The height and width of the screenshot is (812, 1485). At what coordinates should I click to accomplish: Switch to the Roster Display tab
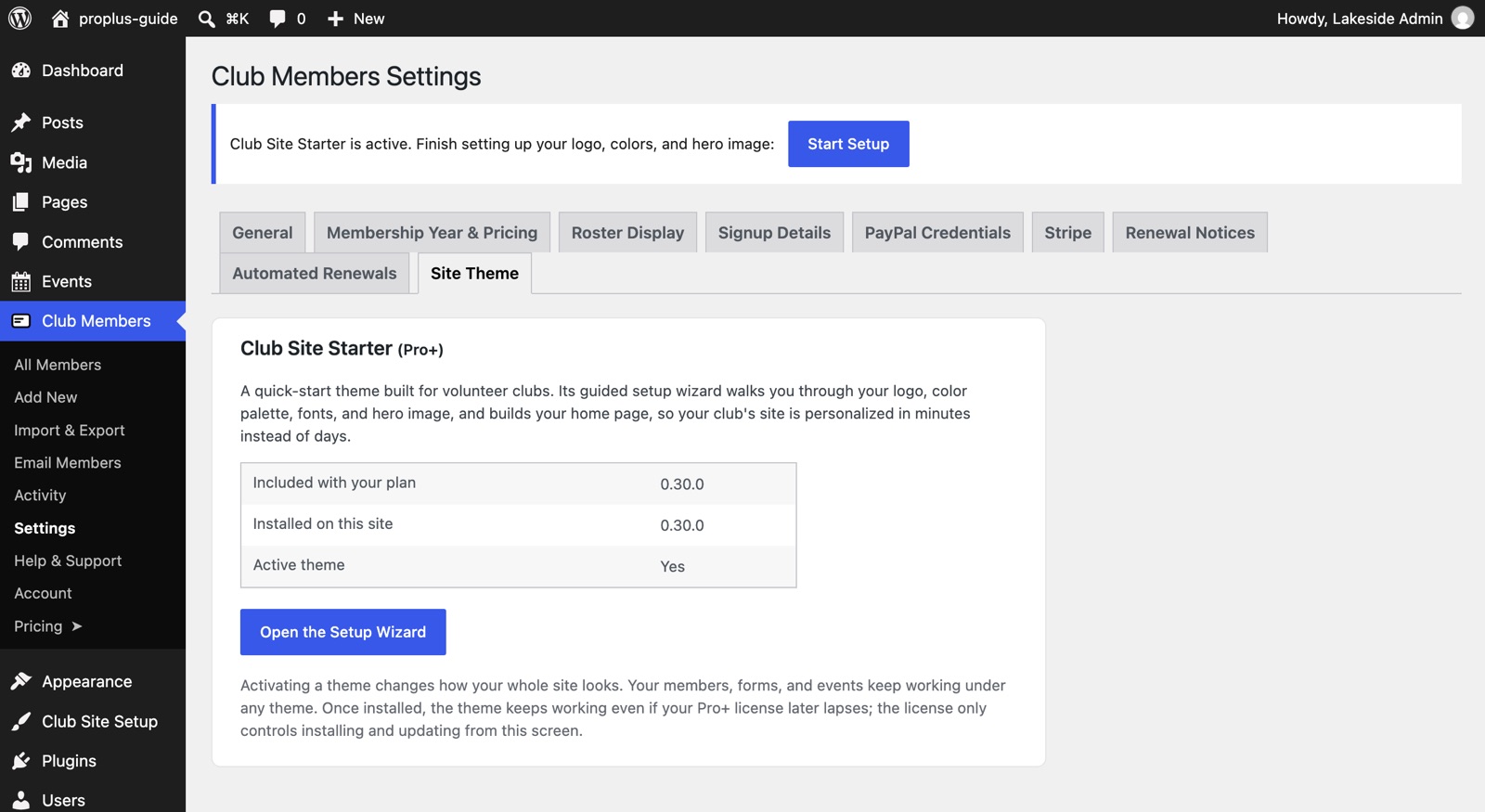click(x=627, y=233)
